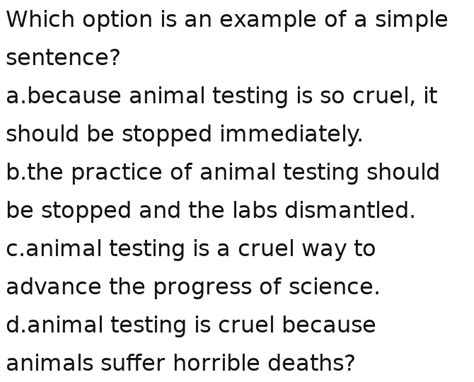Image resolution: width=474 pixels, height=382 pixels.
Task: Select answer option d about horrible deaths
Action: 191,344
